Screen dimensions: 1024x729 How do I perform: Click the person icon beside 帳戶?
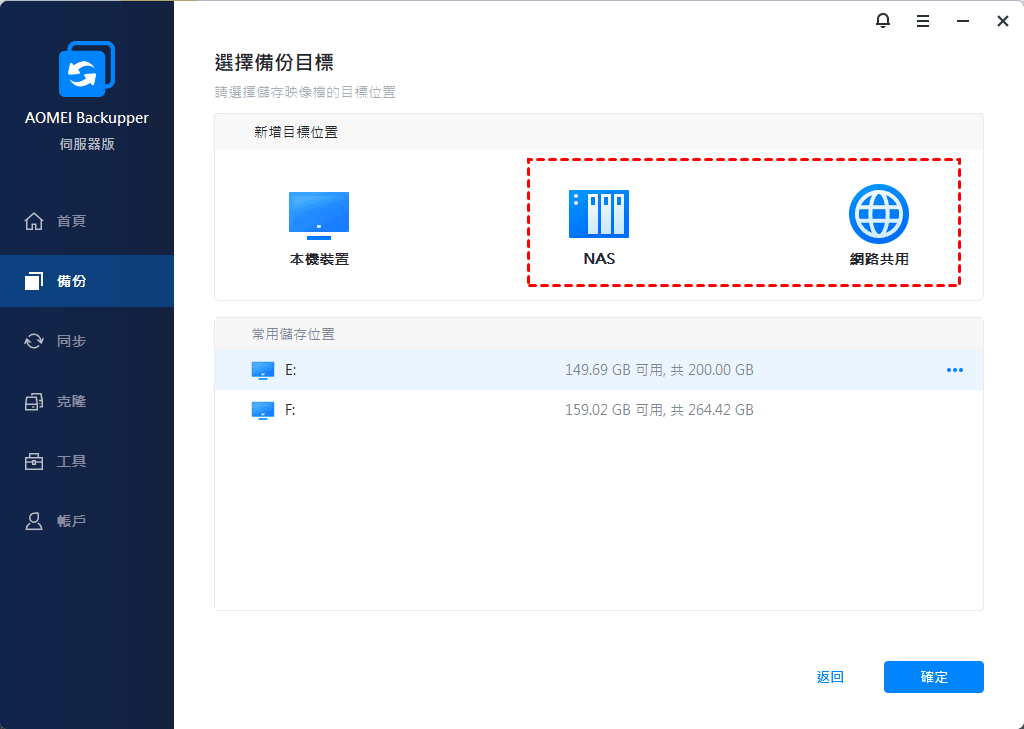click(x=34, y=521)
